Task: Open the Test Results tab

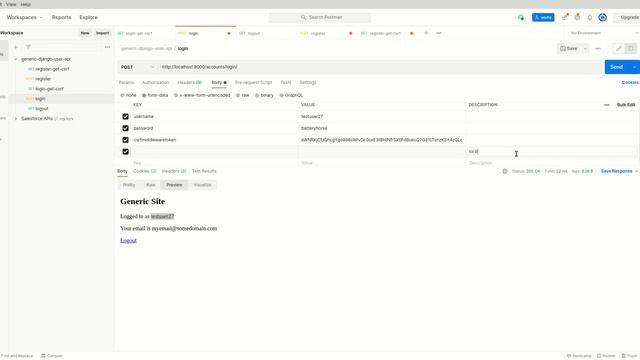Action: click(204, 171)
